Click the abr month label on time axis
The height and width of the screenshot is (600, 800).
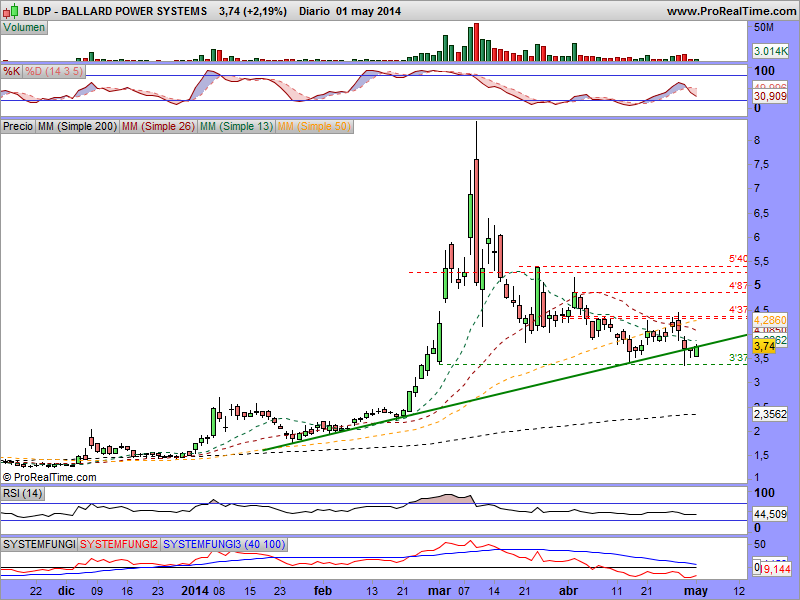point(568,591)
